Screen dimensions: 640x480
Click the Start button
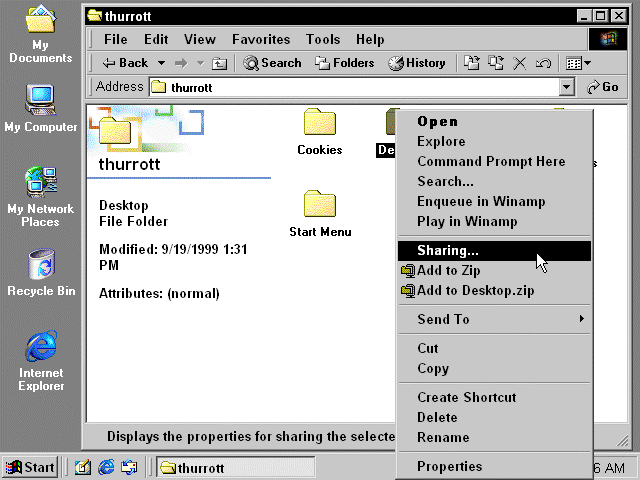30,467
